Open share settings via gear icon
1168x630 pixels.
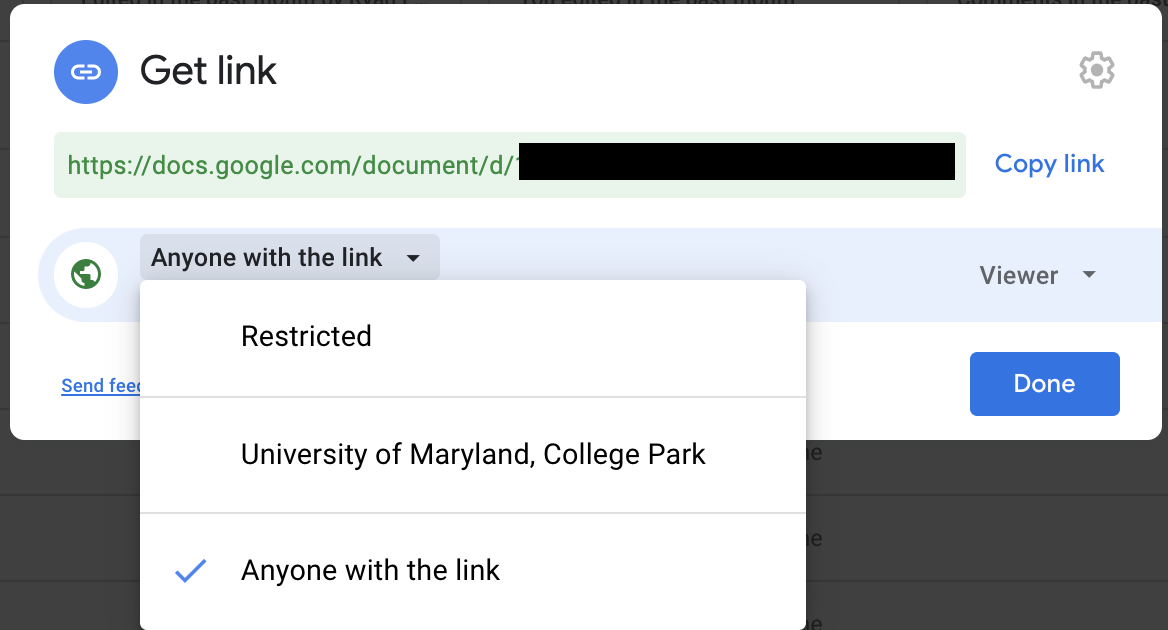(x=1097, y=71)
